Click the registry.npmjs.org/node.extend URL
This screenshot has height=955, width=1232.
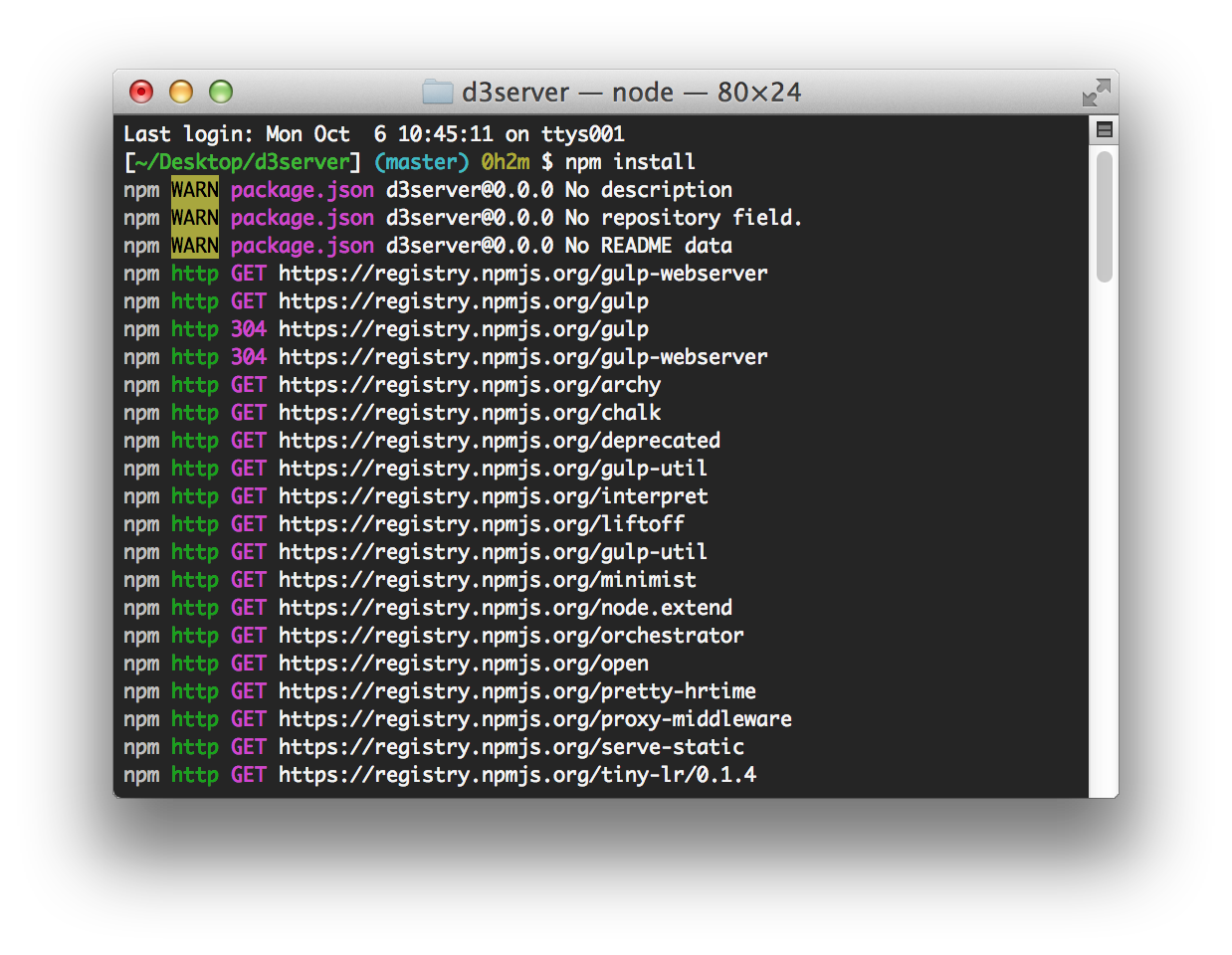pos(506,608)
